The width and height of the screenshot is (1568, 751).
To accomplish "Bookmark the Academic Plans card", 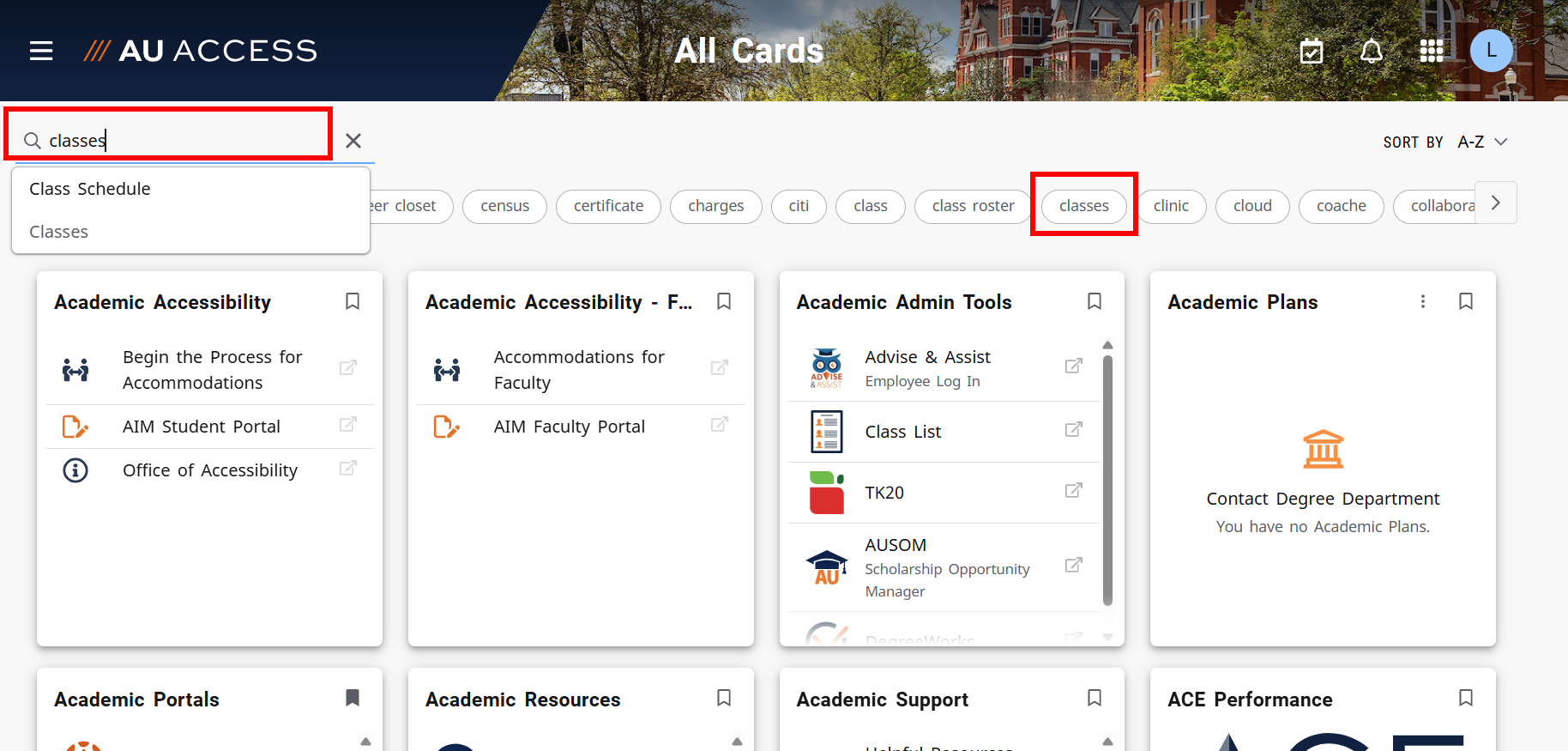I will (1466, 301).
